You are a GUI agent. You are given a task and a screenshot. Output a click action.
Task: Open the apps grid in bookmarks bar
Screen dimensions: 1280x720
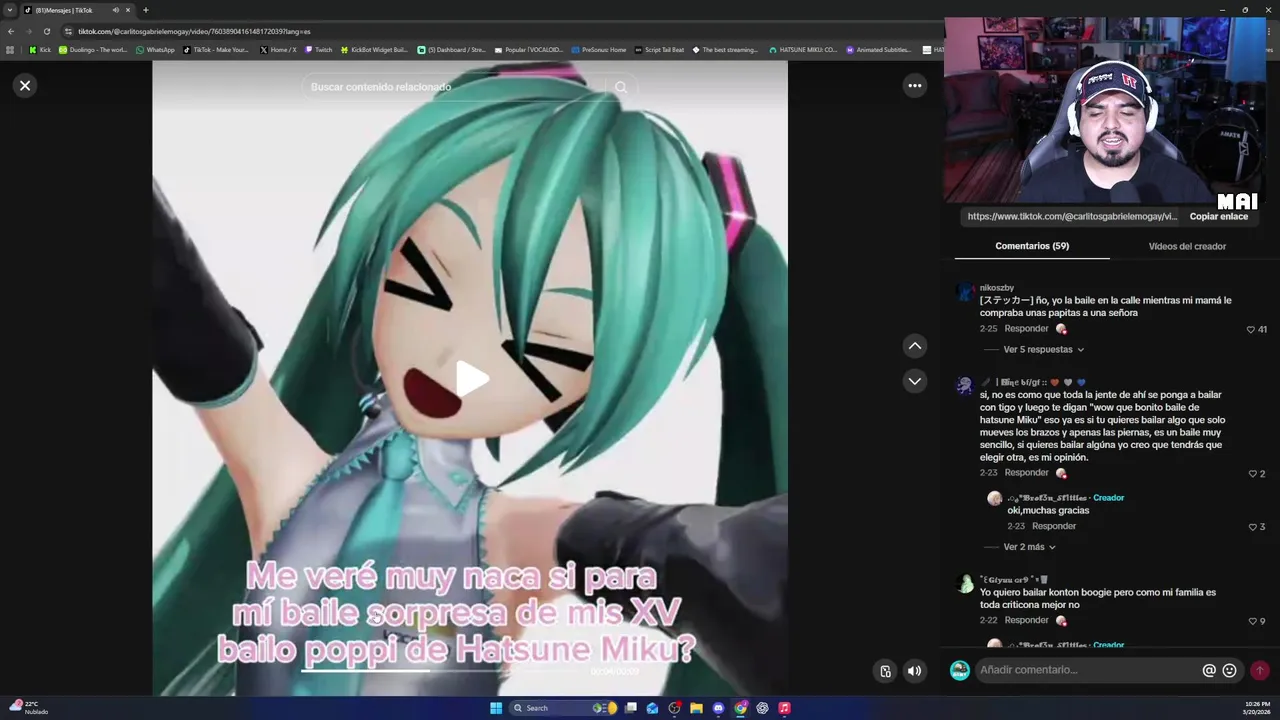click(11, 49)
